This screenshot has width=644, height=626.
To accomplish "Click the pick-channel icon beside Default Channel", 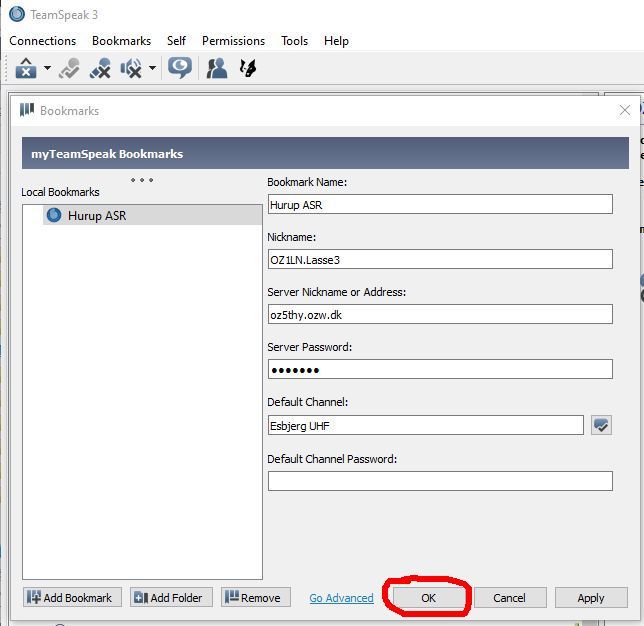I will 601,425.
